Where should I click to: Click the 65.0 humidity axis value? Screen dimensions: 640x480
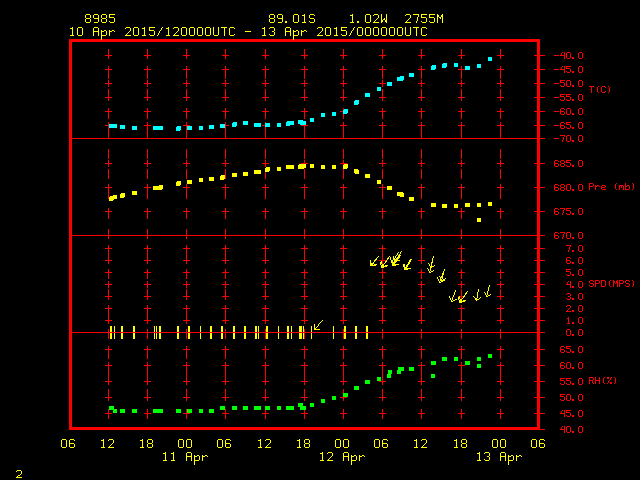(x=571, y=350)
